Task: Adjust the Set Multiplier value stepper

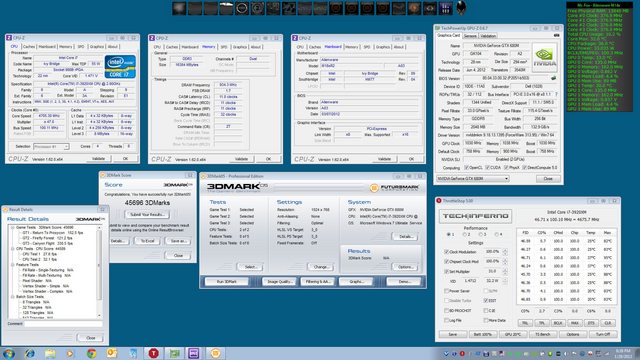Action: [x=505, y=271]
